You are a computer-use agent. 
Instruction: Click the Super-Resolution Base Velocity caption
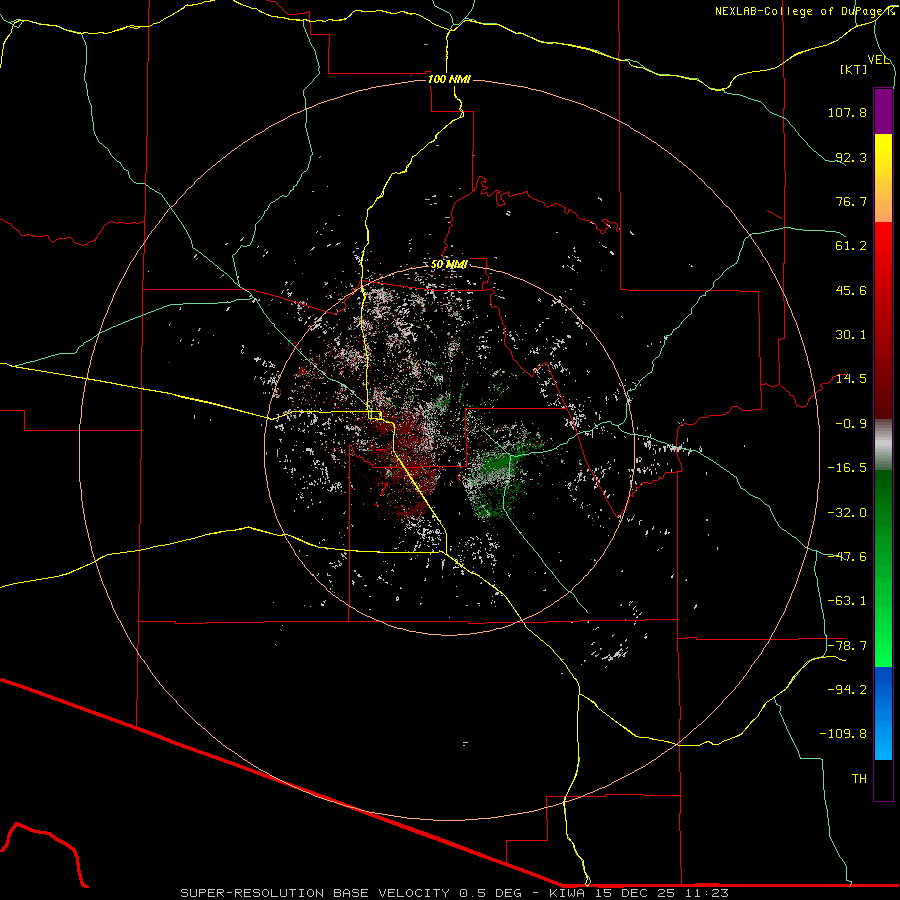[x=455, y=893]
